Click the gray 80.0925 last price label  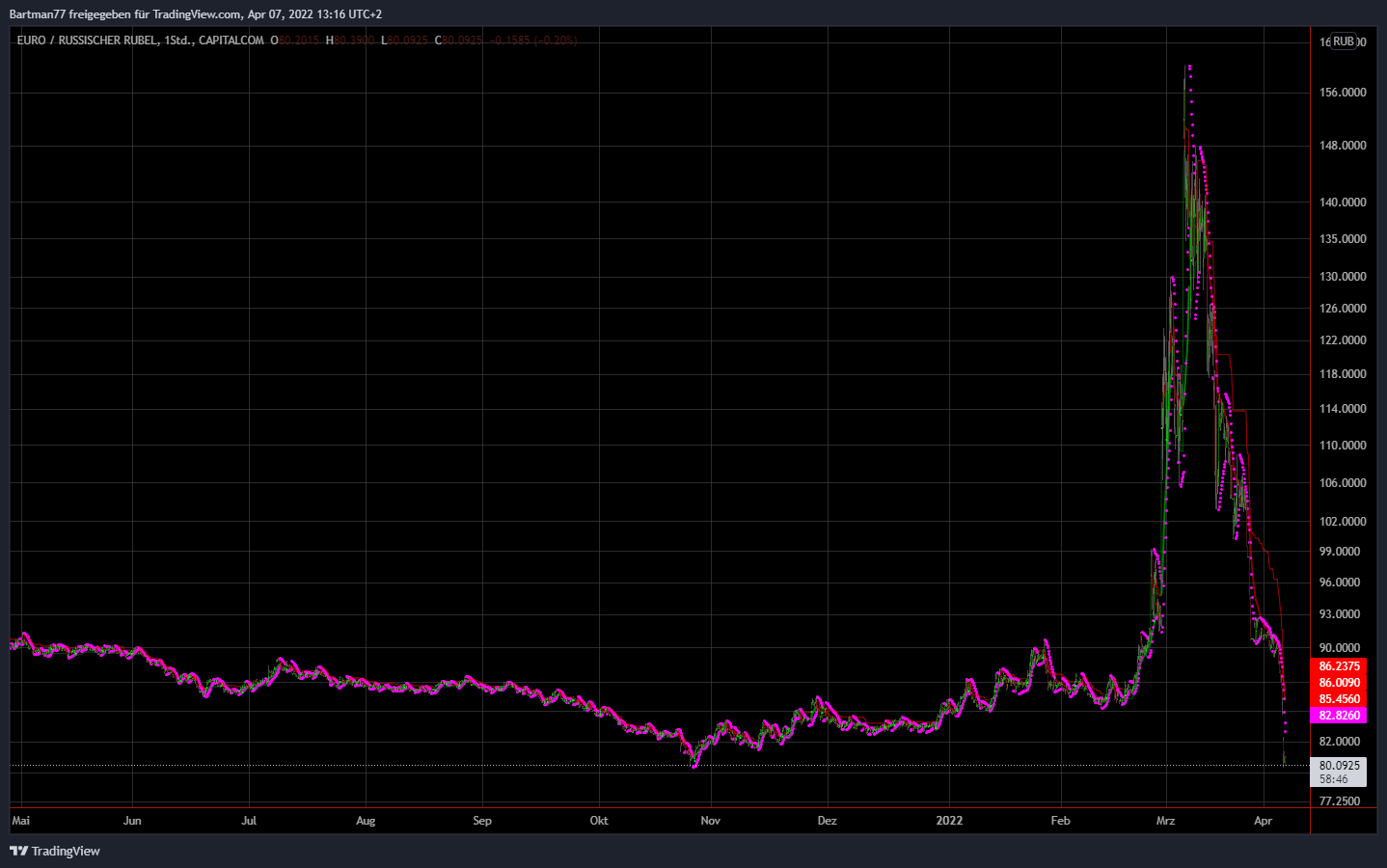(1339, 764)
